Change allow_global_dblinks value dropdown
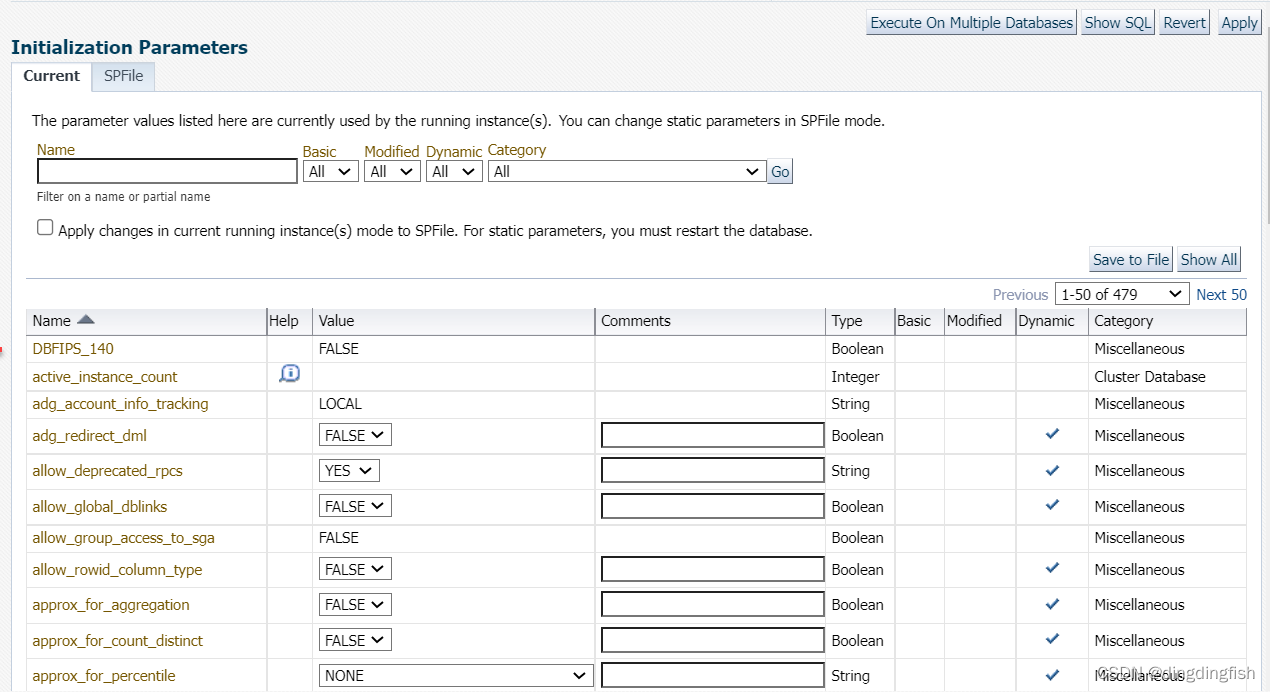1270x692 pixels. (355, 506)
